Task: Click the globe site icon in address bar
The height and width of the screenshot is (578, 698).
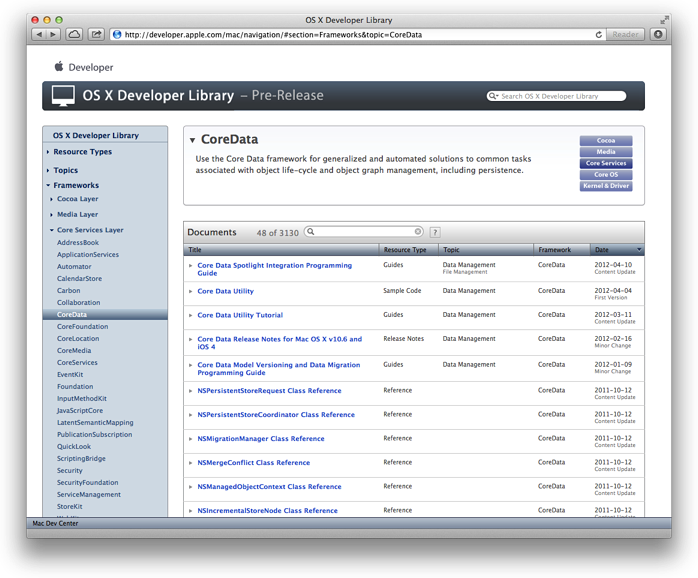Action: (x=117, y=35)
